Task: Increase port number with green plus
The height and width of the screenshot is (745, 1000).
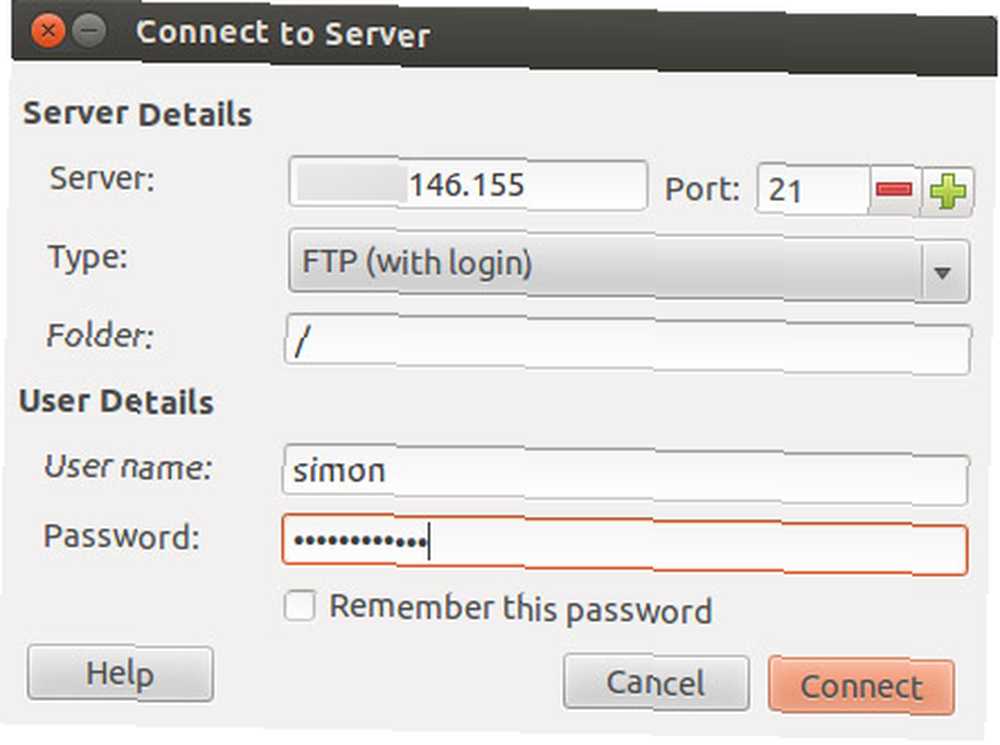Action: click(x=948, y=191)
